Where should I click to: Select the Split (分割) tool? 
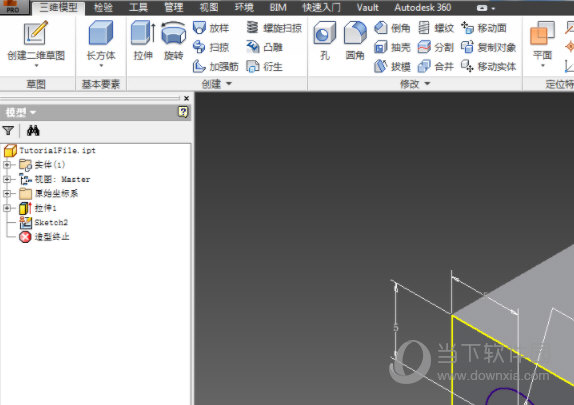coord(436,47)
